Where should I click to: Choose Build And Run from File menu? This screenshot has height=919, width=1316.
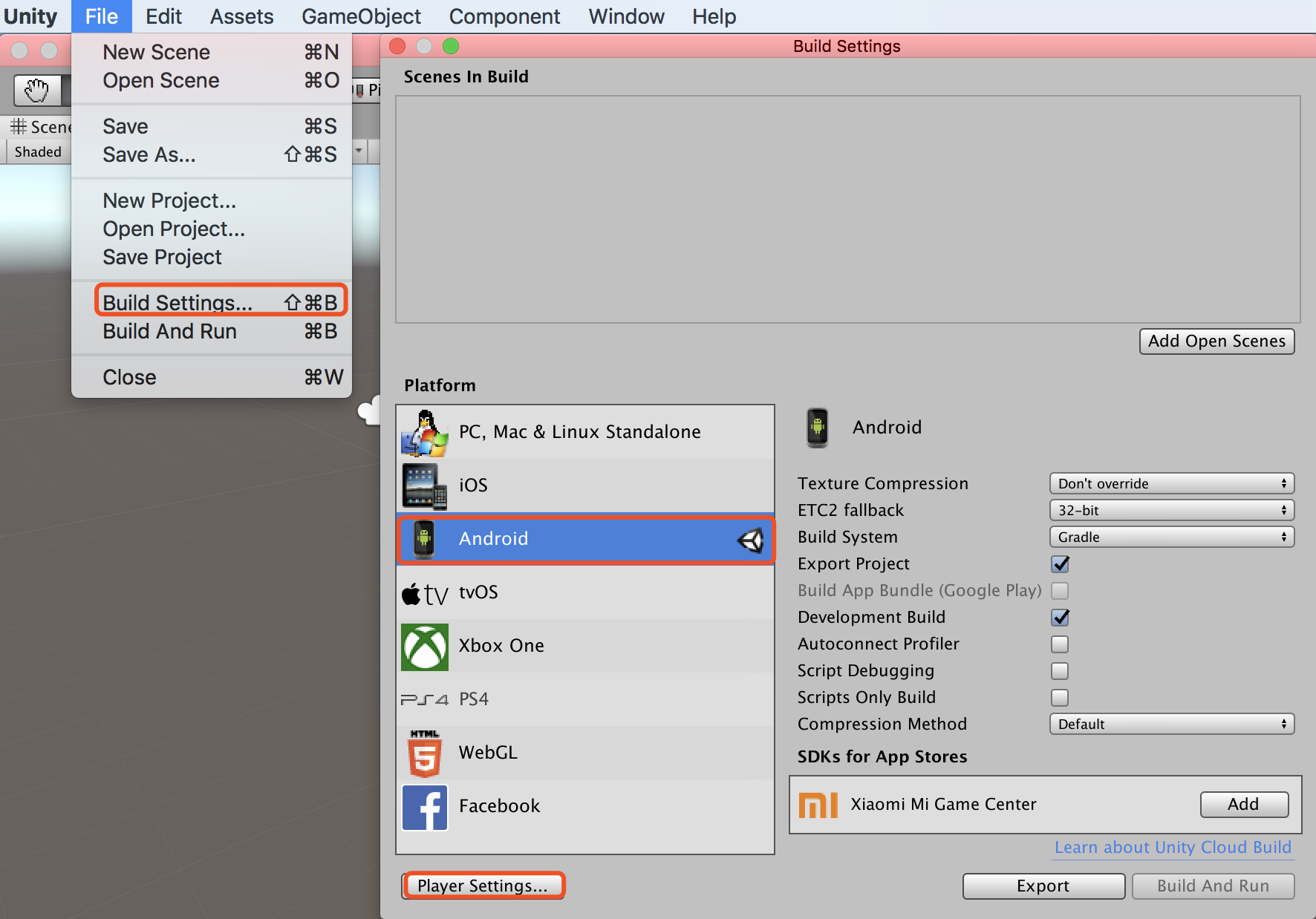(169, 332)
